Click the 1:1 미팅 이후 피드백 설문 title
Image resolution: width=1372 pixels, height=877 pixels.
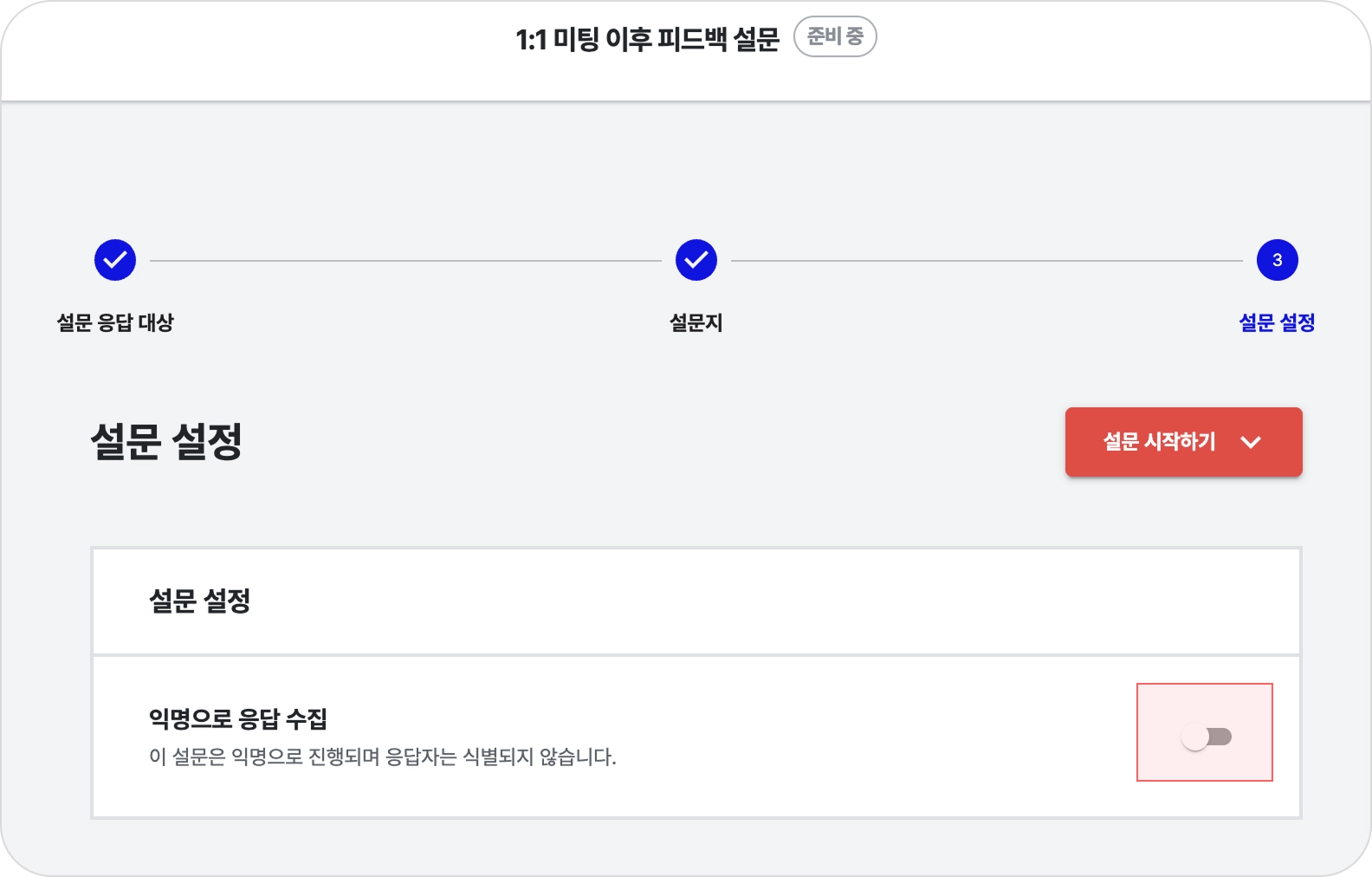pyautogui.click(x=647, y=39)
